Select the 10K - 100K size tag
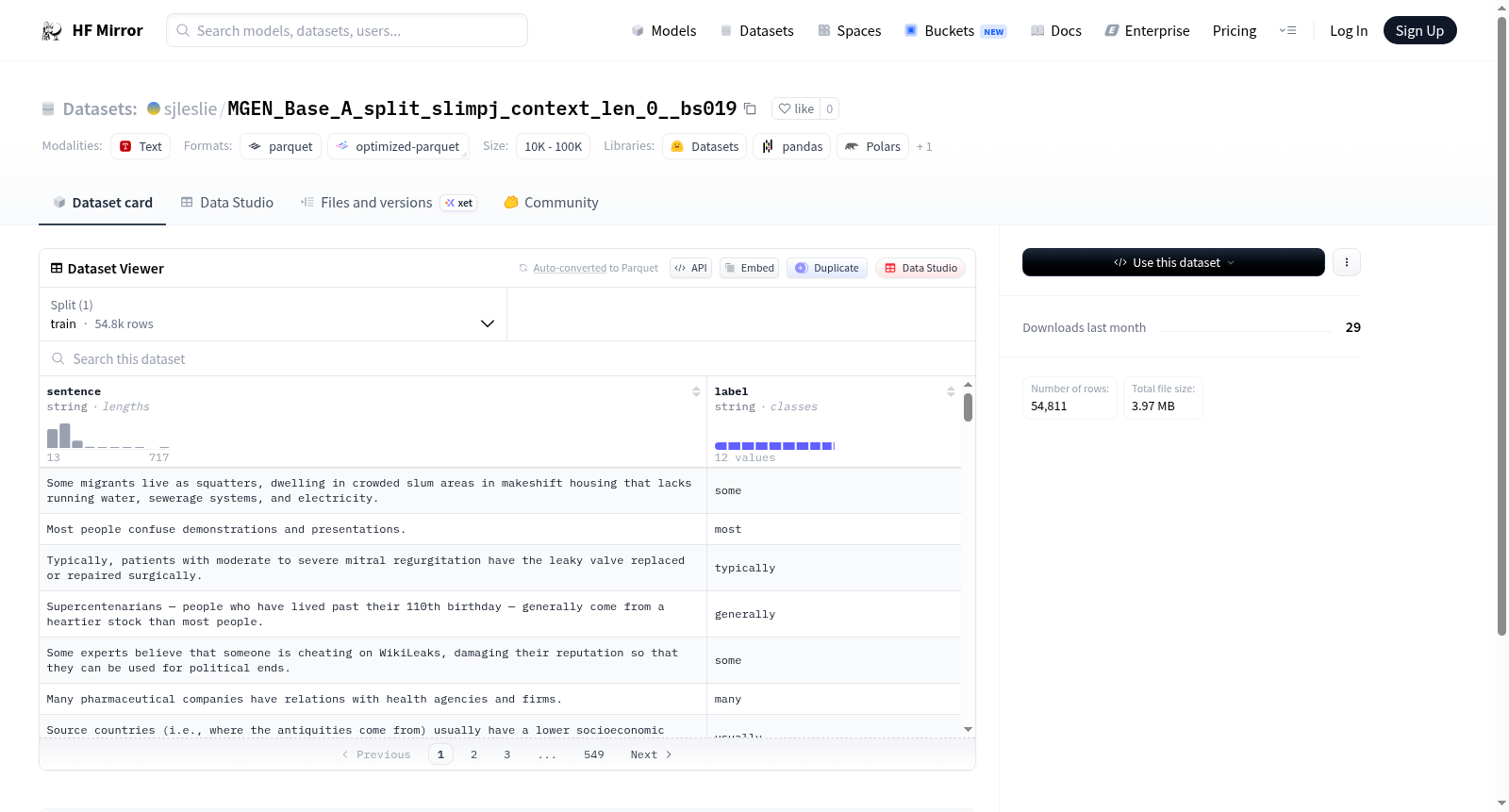This screenshot has height=812, width=1509. coord(553,146)
